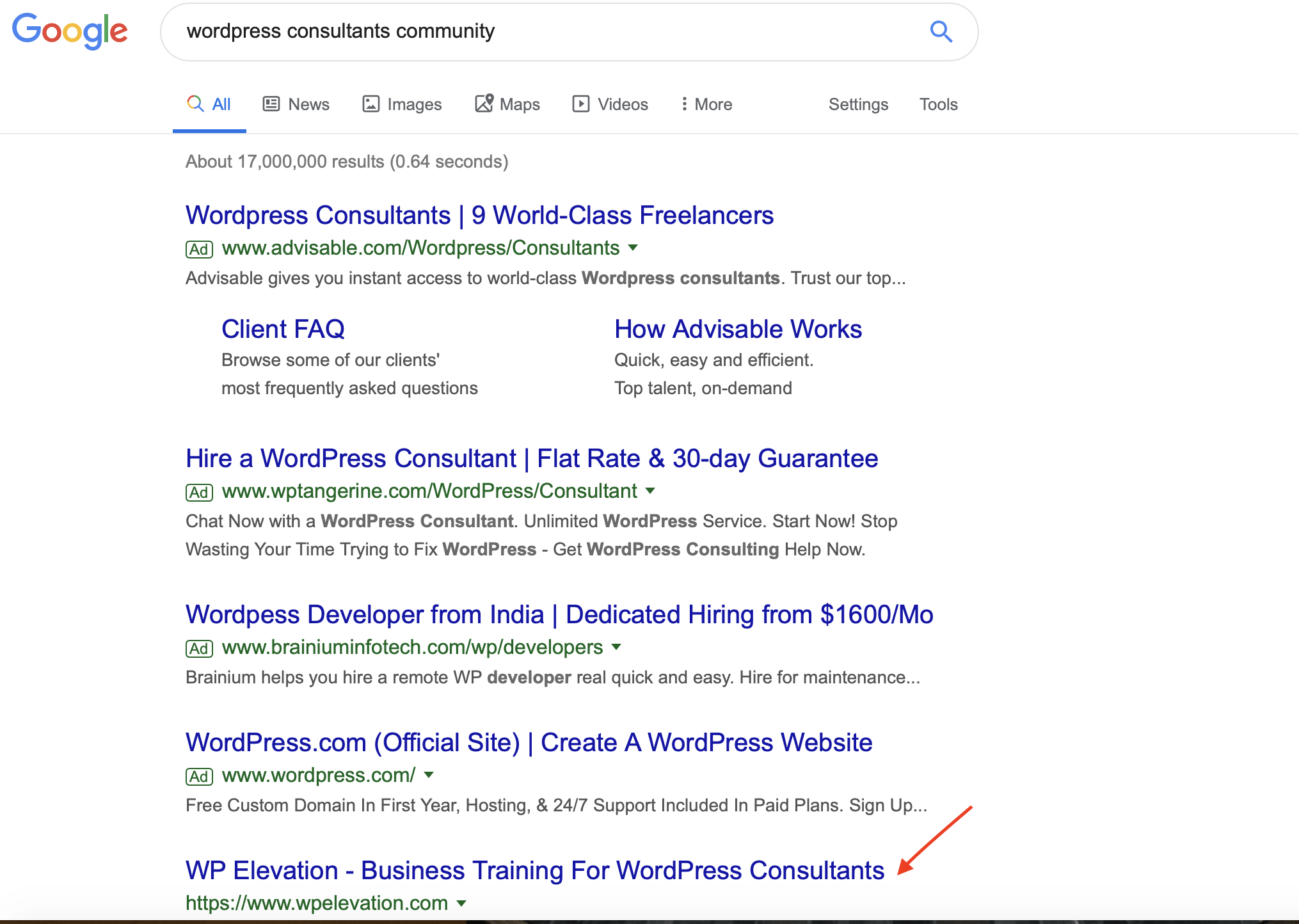The image size is (1299, 924).
Task: Open the Maps tab
Action: (507, 104)
